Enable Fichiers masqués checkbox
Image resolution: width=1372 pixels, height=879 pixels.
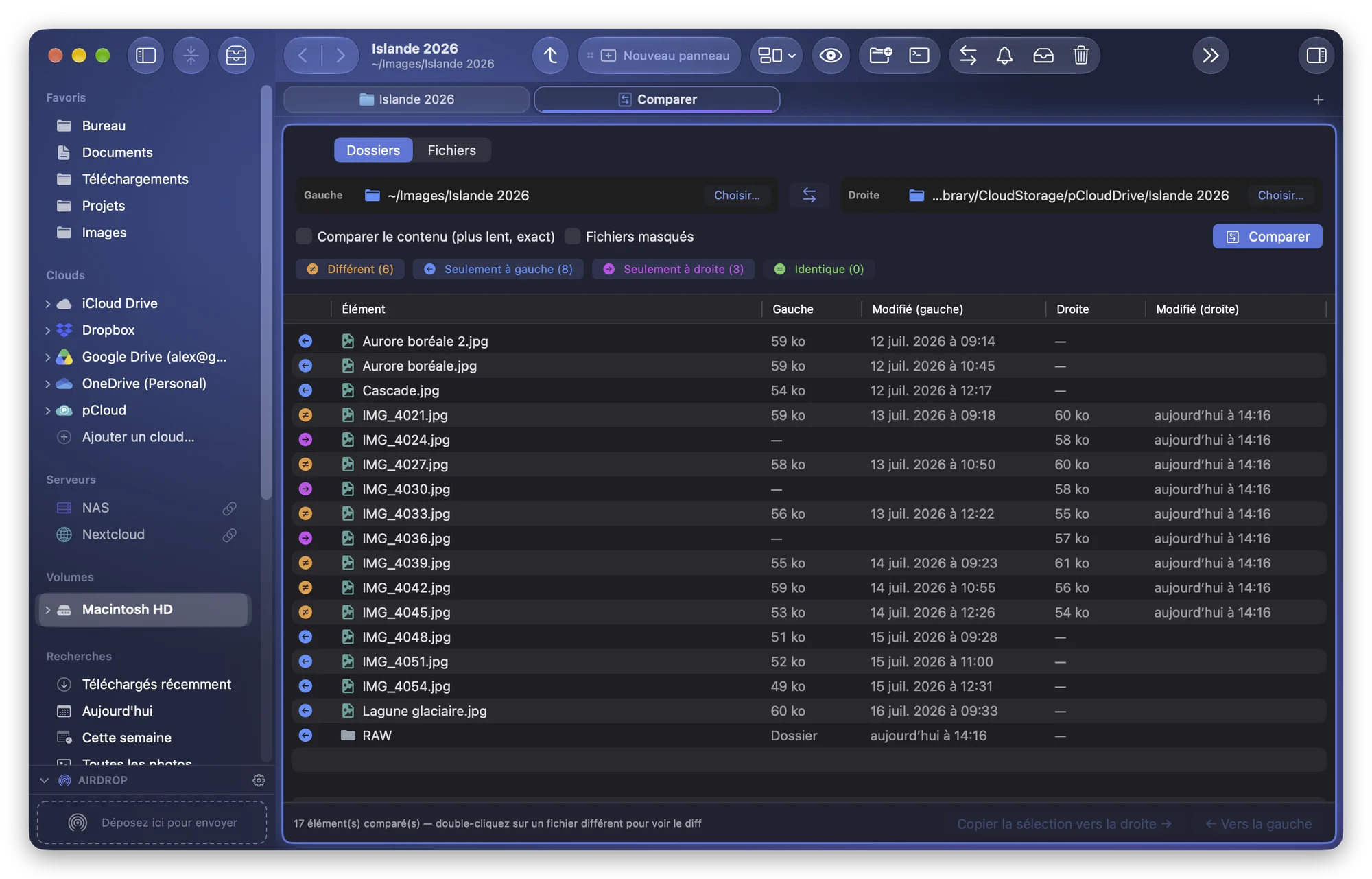572,237
